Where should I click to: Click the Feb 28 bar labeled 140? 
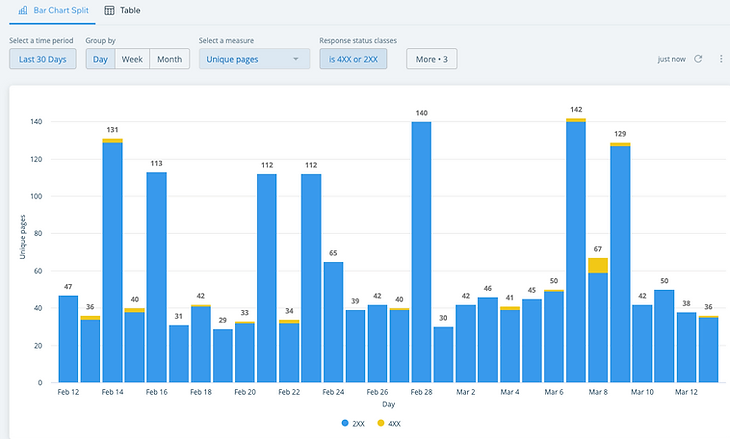(421, 252)
